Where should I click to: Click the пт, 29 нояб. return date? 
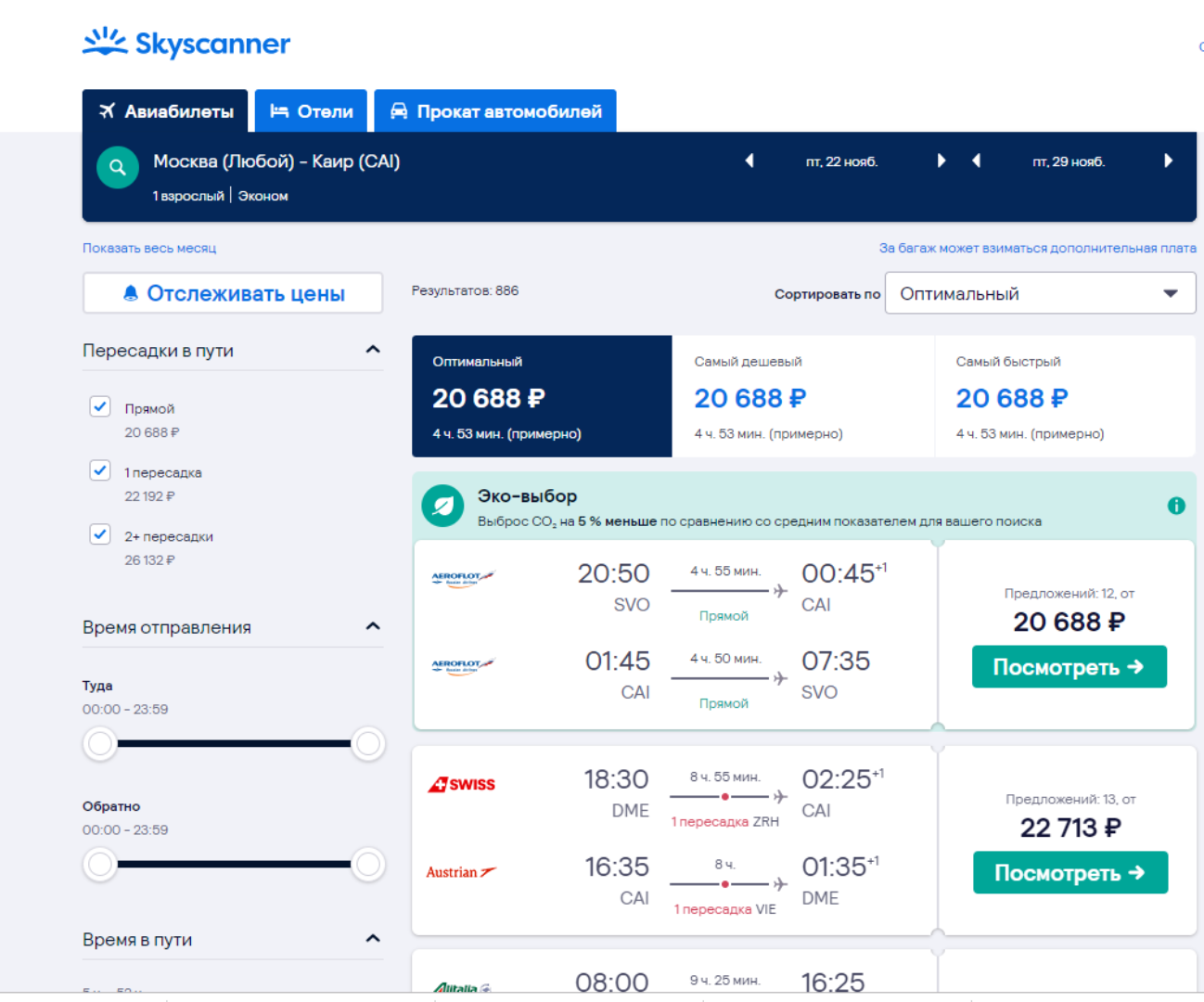1069,161
